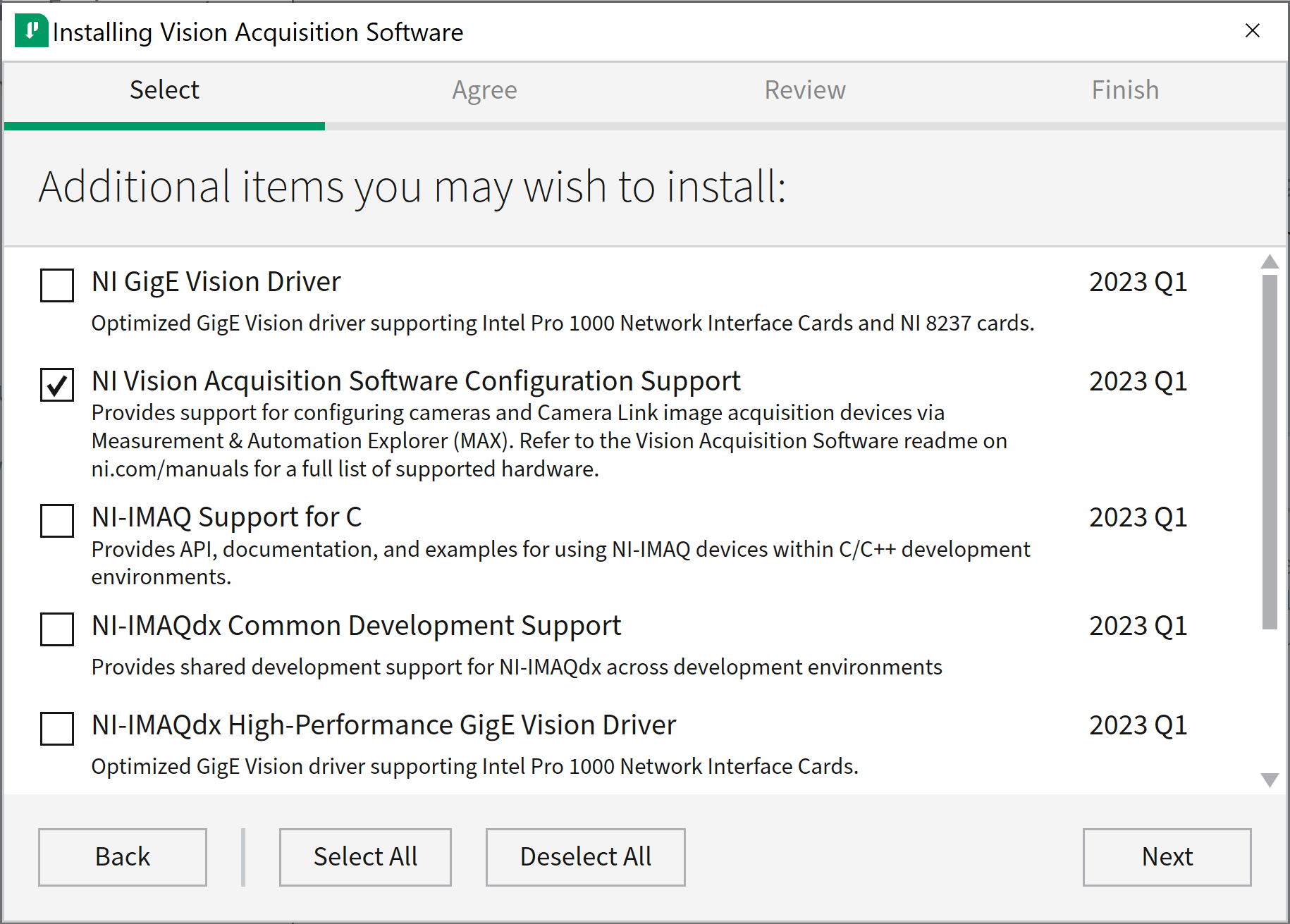Click the description about C/C++ development environments
Image resolution: width=1290 pixels, height=924 pixels.
560,563
